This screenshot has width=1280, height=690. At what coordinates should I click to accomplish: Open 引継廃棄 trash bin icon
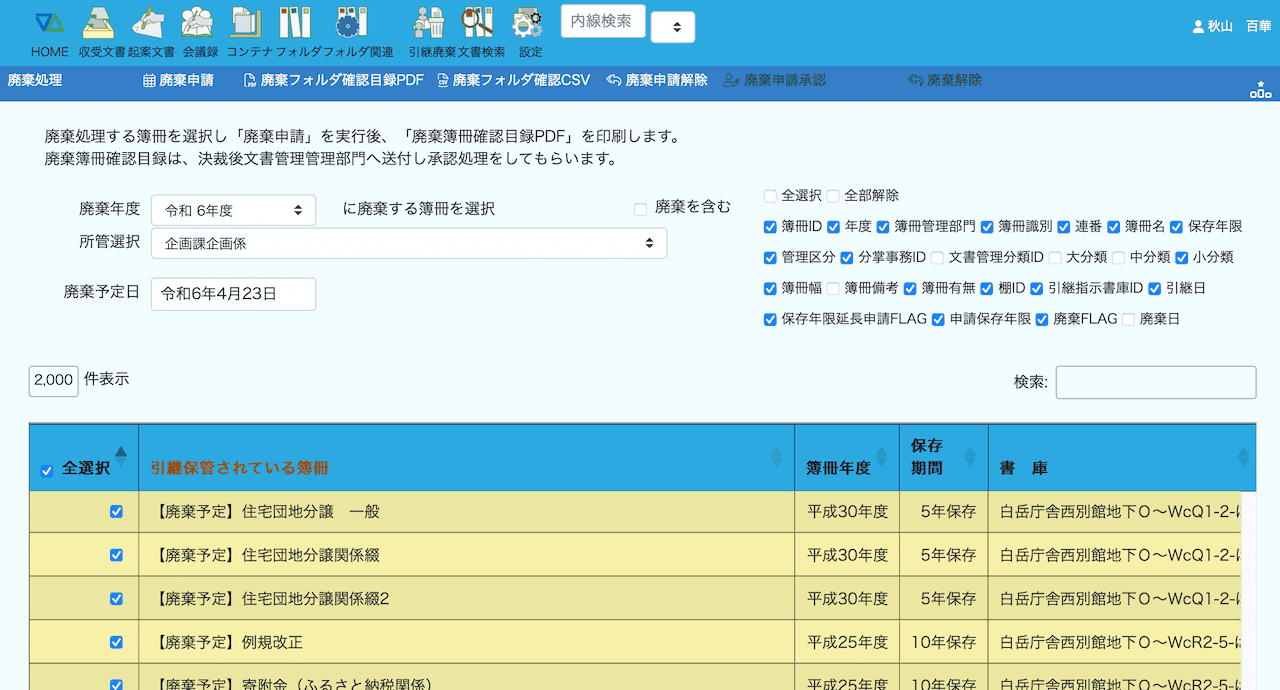point(430,24)
